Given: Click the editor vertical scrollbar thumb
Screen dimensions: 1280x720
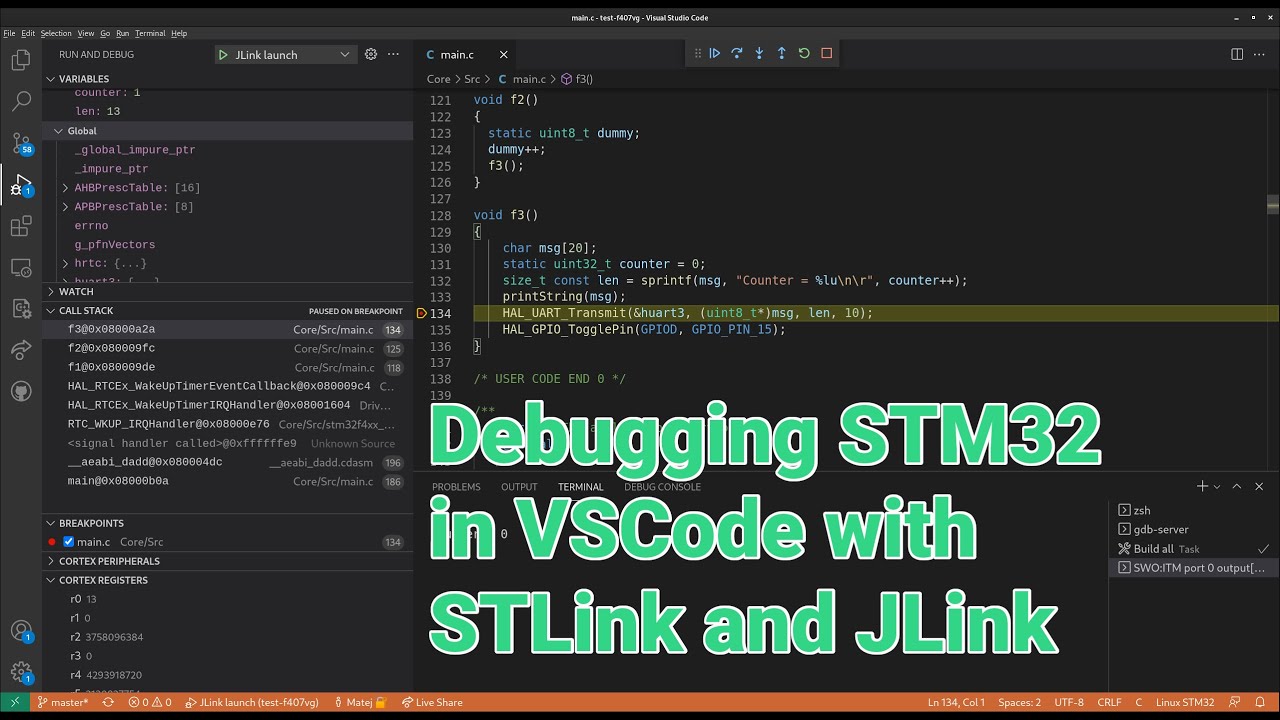Looking at the screenshot, I should 1273,203.
